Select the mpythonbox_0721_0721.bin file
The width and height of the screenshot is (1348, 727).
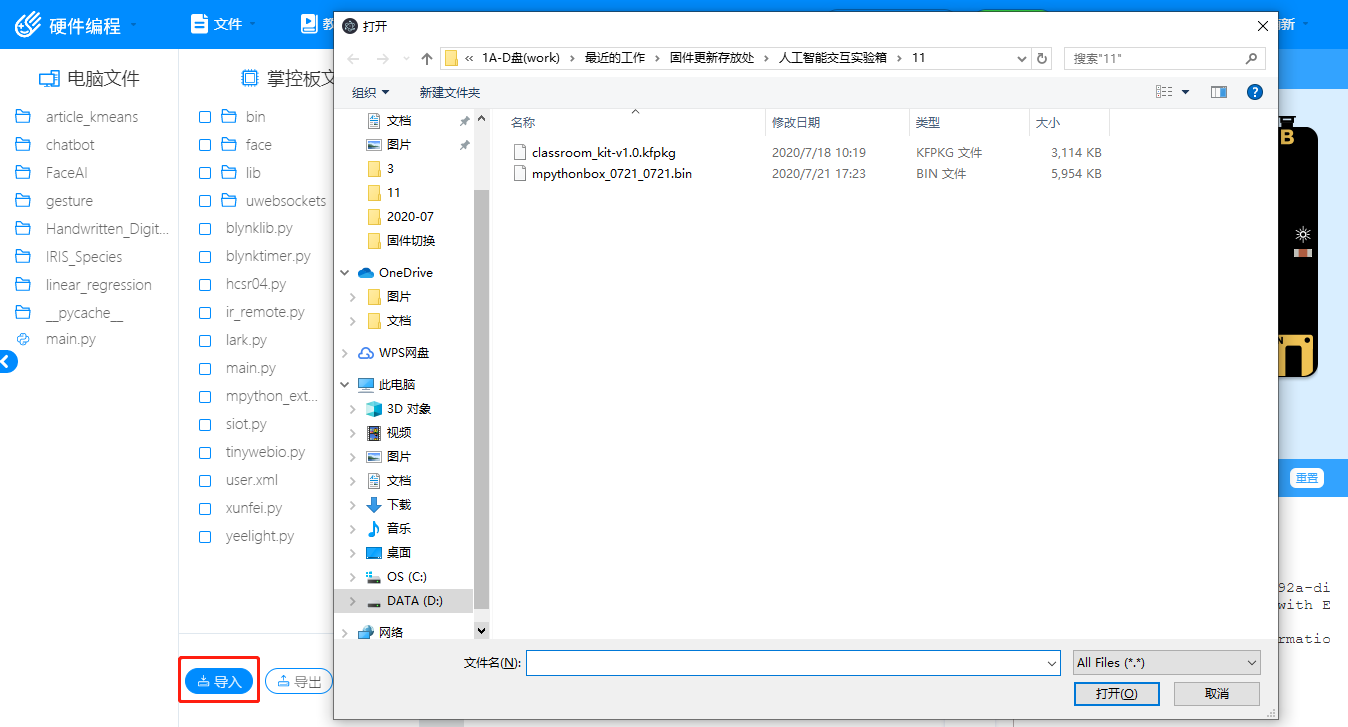[602, 173]
